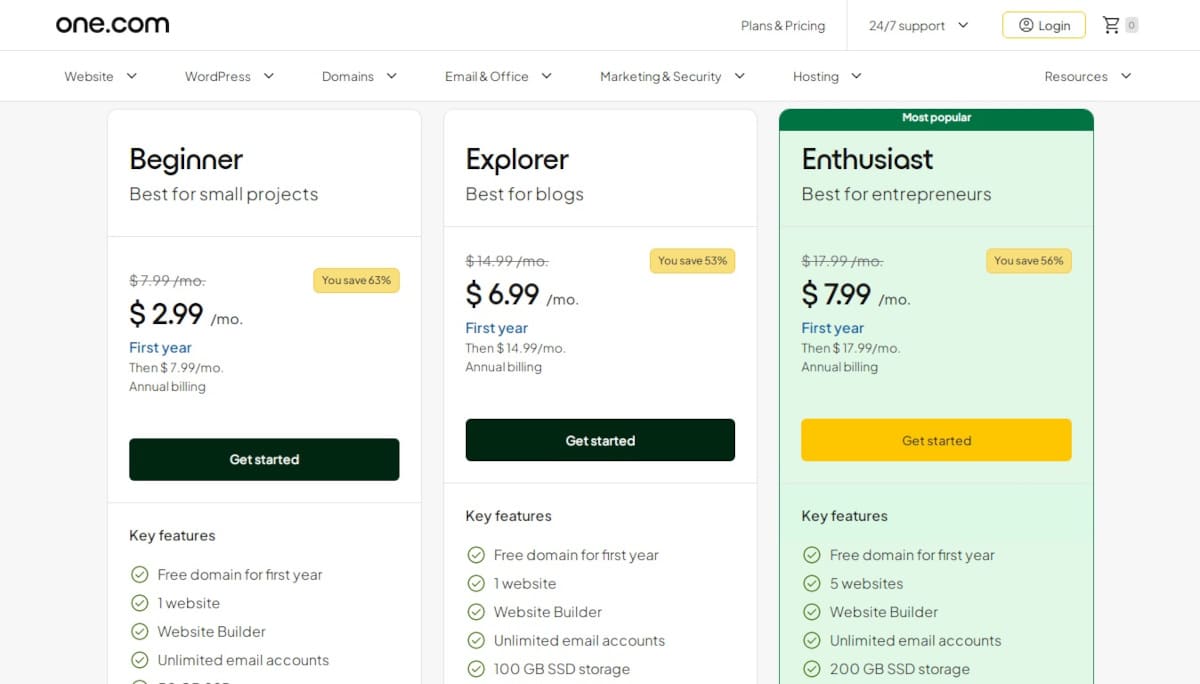Click the First year link under Explorer pricing
The height and width of the screenshot is (684, 1200).
coord(496,328)
